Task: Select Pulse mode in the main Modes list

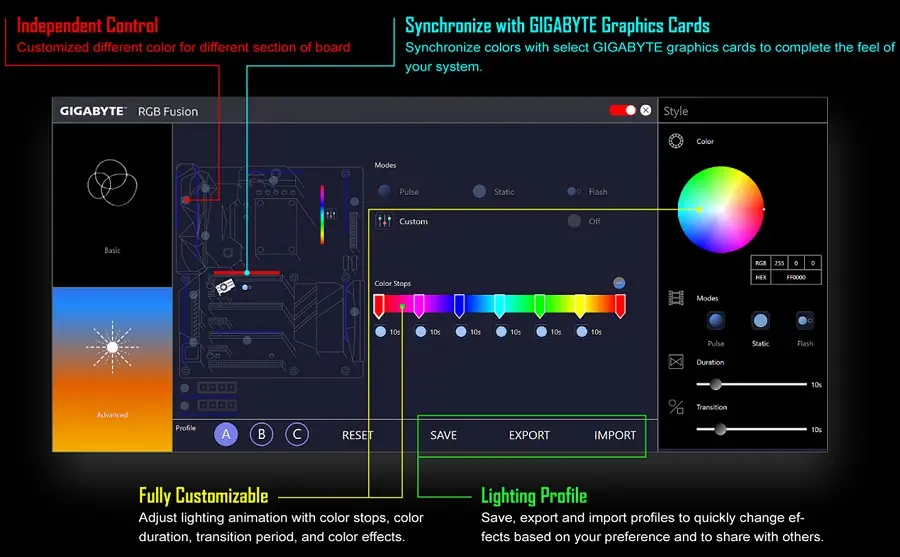Action: 384,191
